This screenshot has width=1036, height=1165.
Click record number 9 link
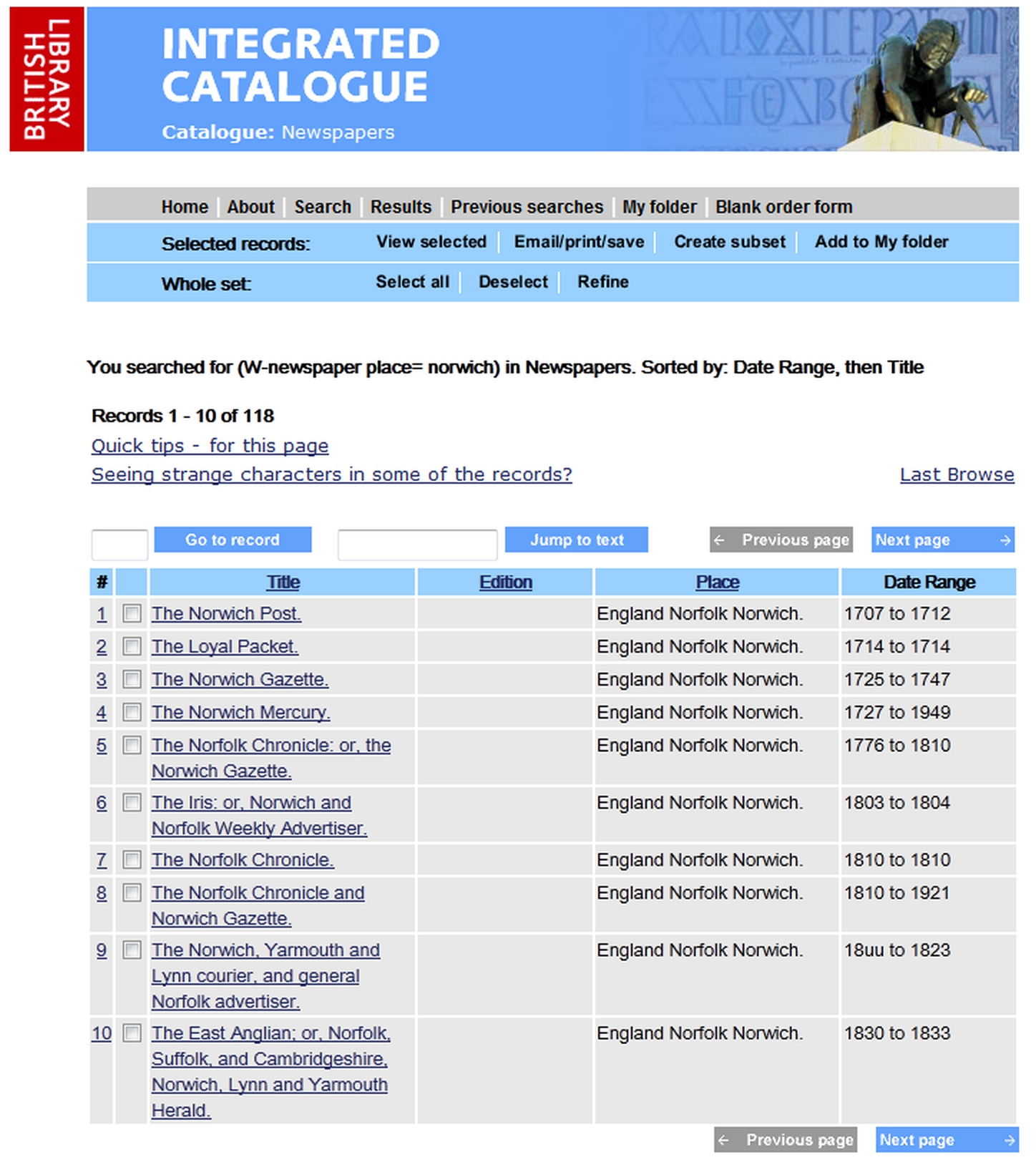pyautogui.click(x=102, y=950)
